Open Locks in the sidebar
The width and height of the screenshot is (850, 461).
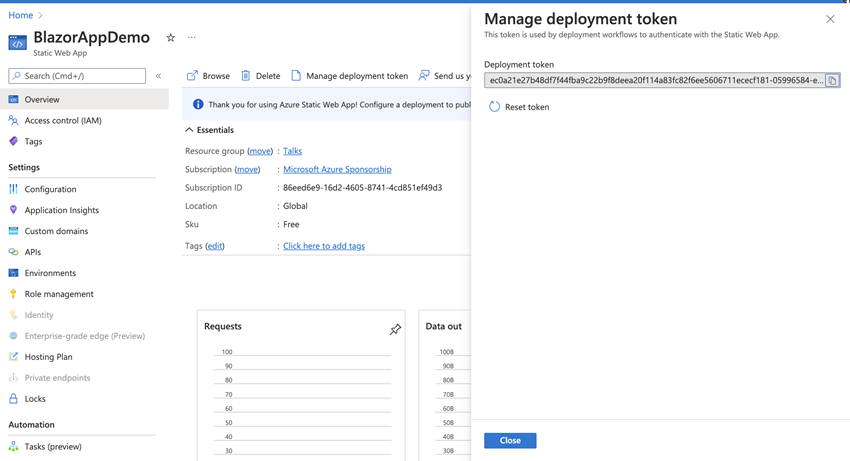click(x=35, y=399)
